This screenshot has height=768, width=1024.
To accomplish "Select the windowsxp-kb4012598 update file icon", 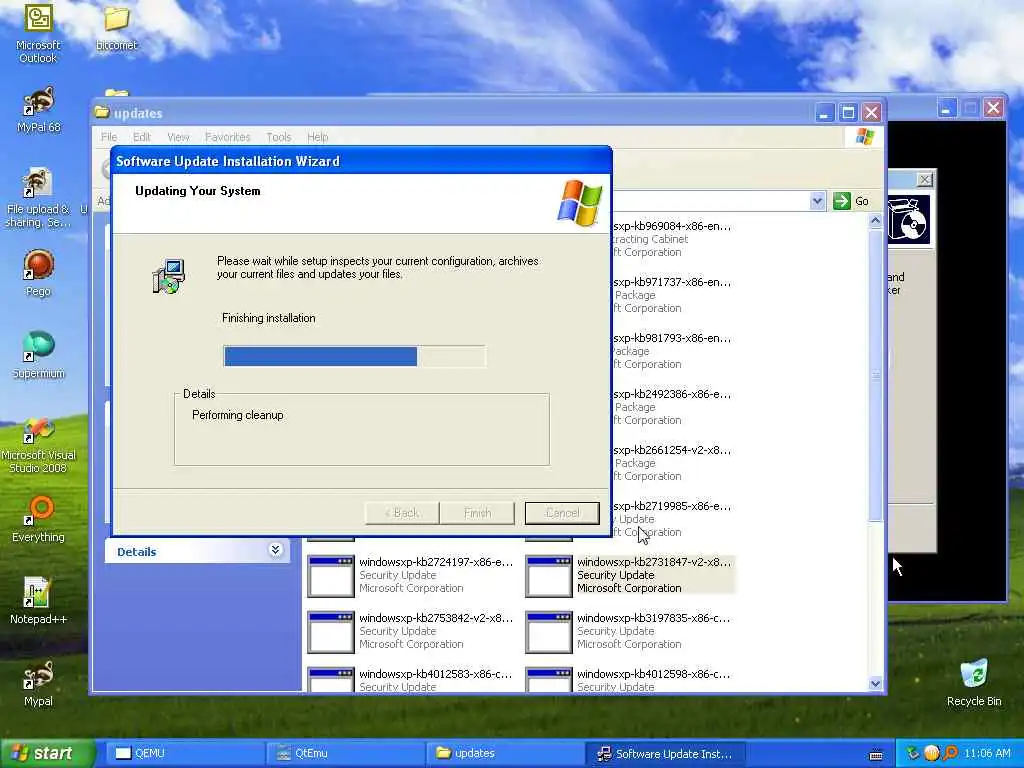I will 549,680.
